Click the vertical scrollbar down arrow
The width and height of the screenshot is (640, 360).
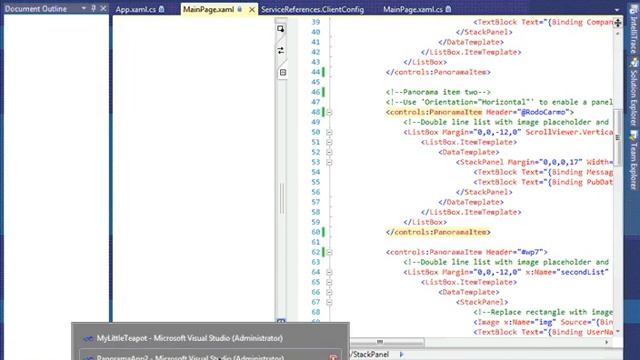(618, 331)
